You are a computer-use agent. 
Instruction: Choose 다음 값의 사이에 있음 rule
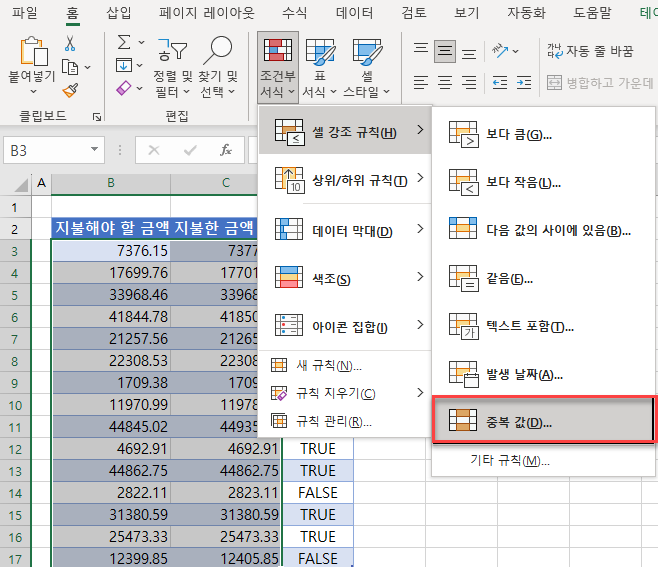pos(543,230)
